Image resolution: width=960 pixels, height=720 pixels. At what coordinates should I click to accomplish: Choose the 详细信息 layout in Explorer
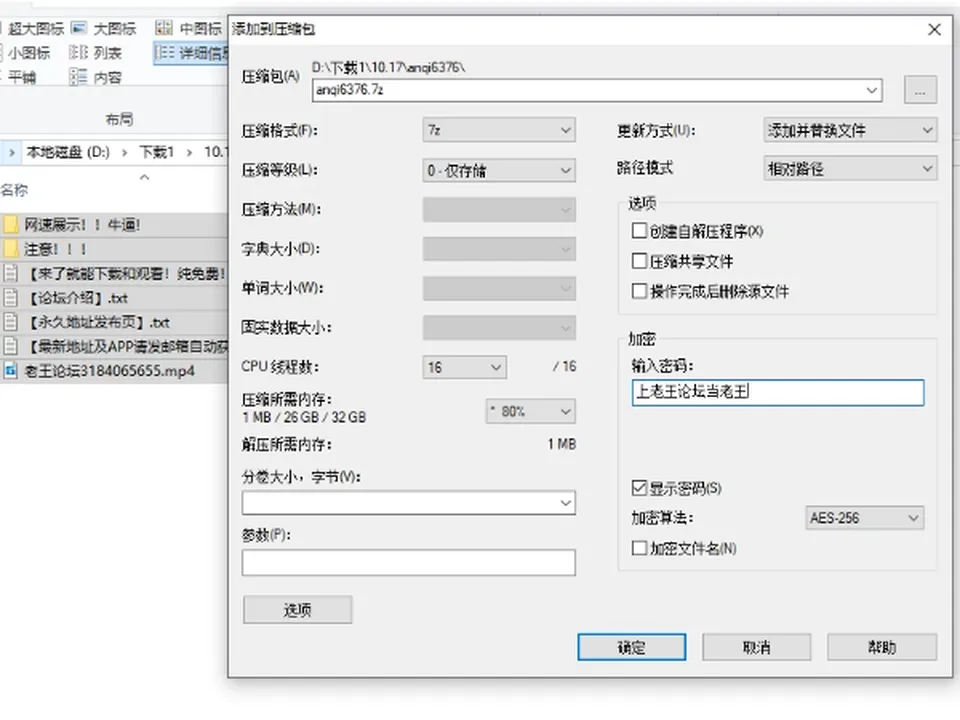pos(191,53)
